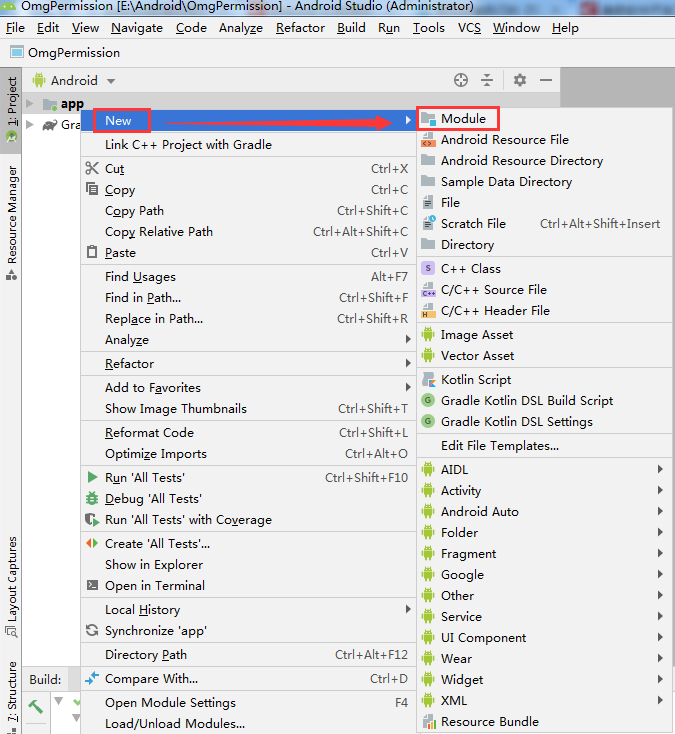Viewport: 675px width, 734px height.
Task: Click the Image Asset android icon
Action: coord(428,334)
